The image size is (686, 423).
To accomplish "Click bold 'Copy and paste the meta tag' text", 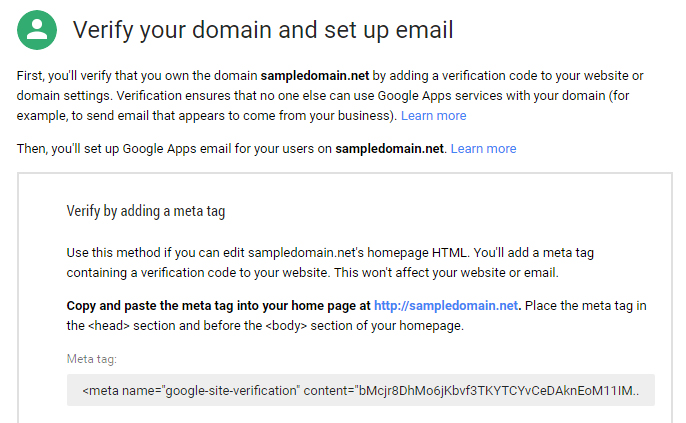I will [150, 305].
